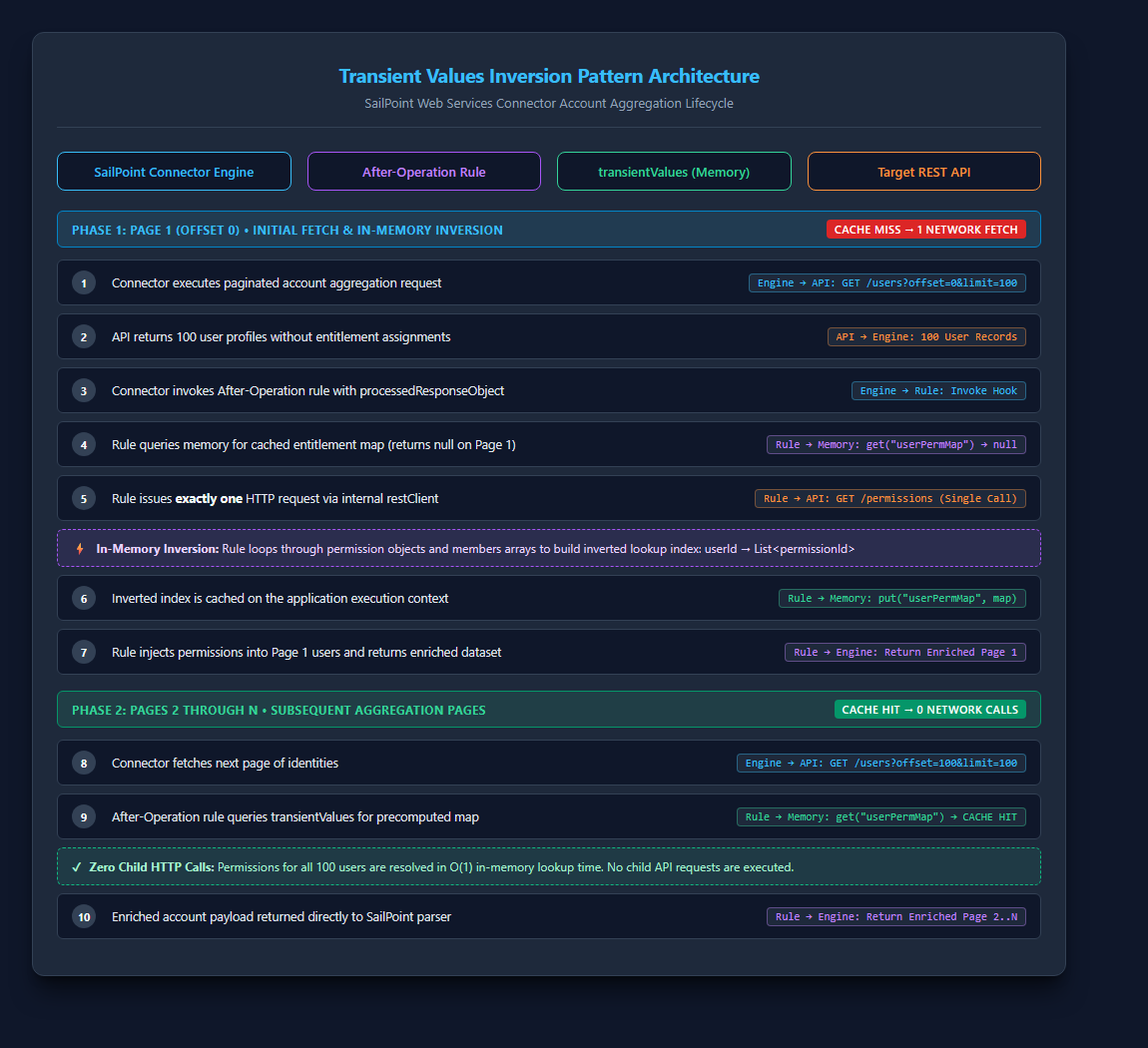Select the After-Operation Rule box
This screenshot has width=1148, height=1048.
click(424, 172)
